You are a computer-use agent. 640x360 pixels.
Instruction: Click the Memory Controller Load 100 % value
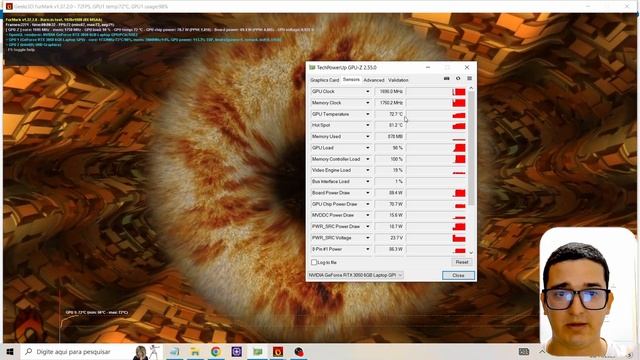[x=390, y=159]
